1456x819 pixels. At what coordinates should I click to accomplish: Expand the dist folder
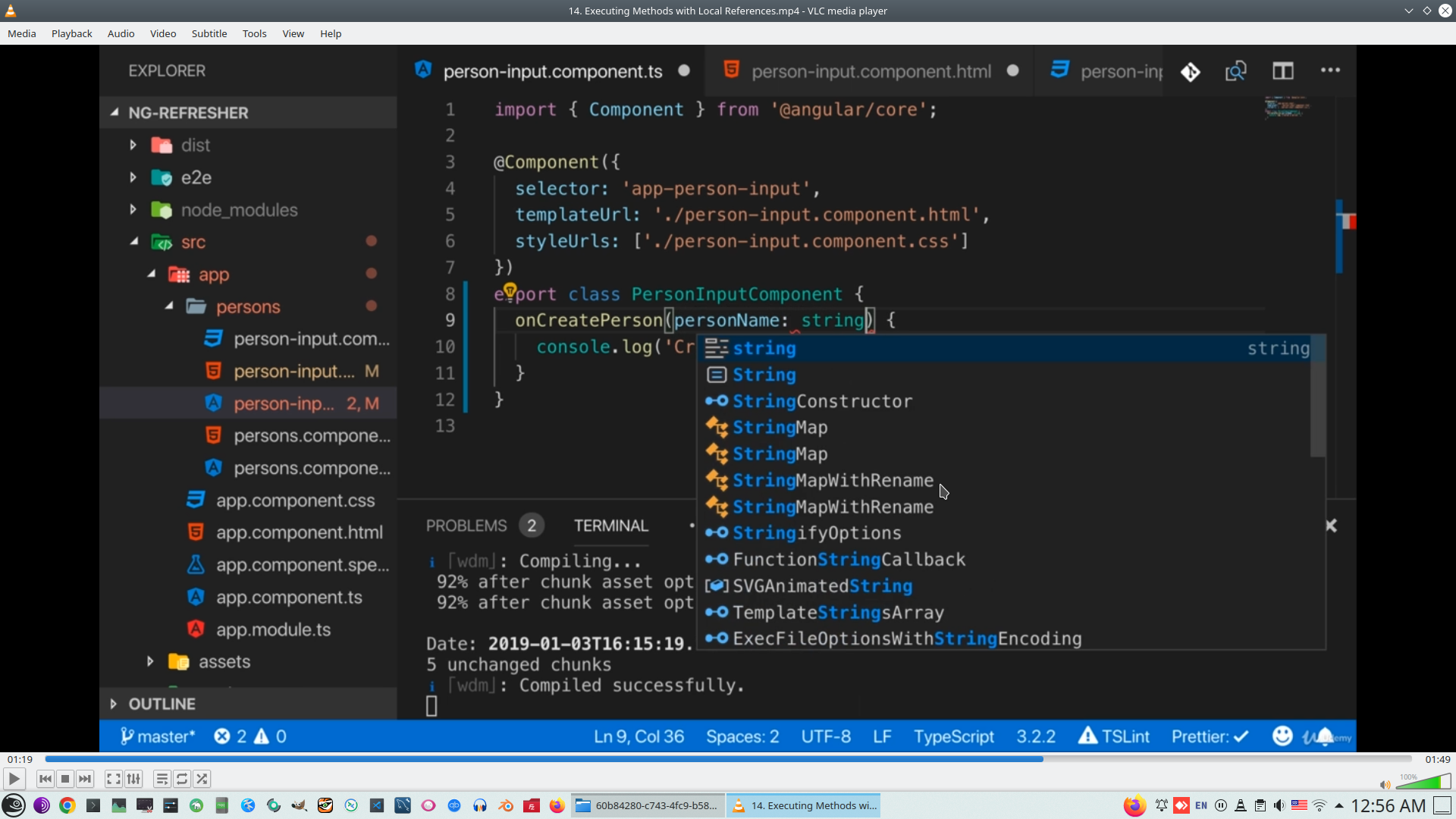pyautogui.click(x=133, y=145)
